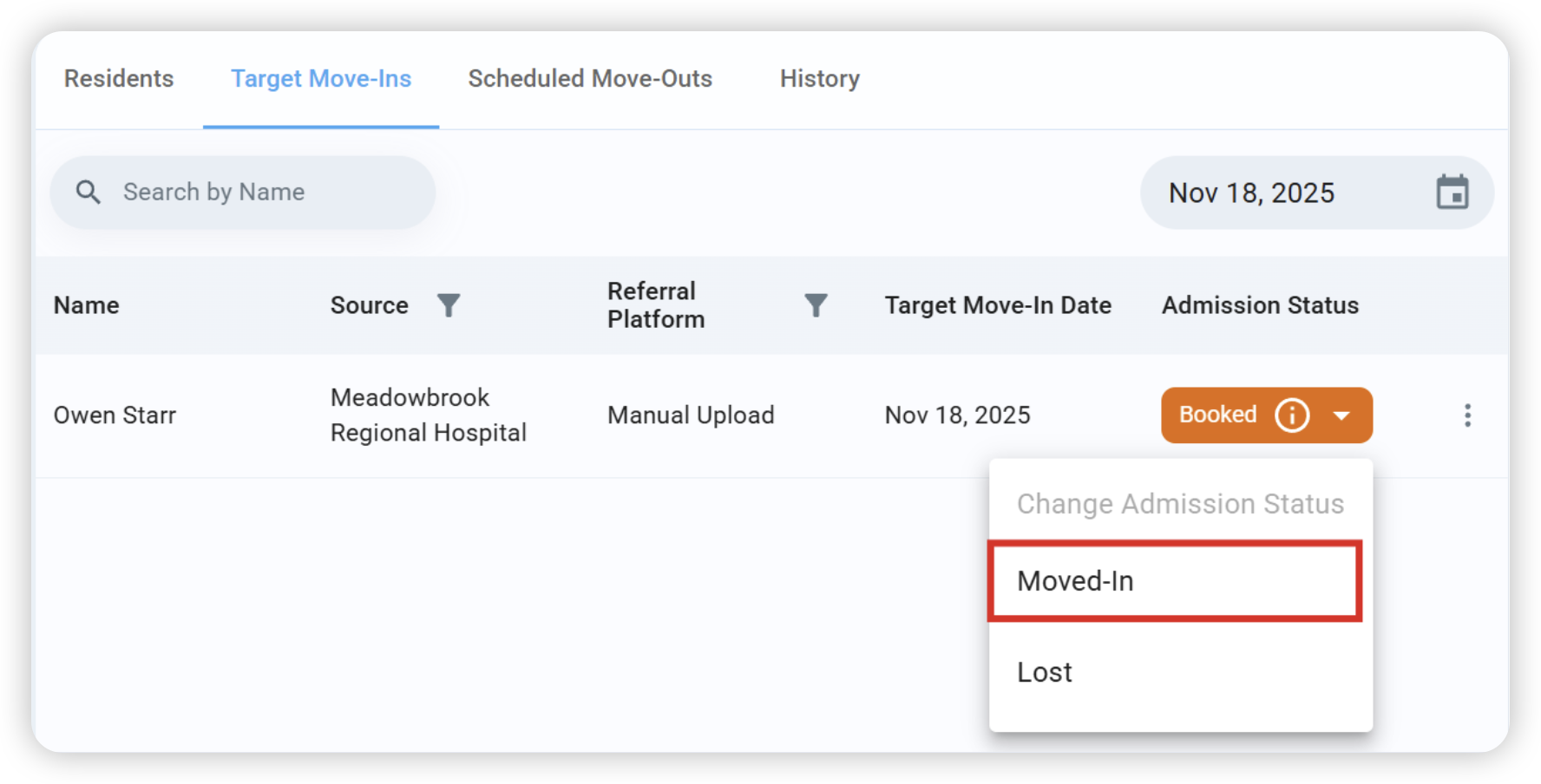Select Moved-In admission status
Image resolution: width=1541 pixels, height=784 pixels.
[x=1175, y=581]
